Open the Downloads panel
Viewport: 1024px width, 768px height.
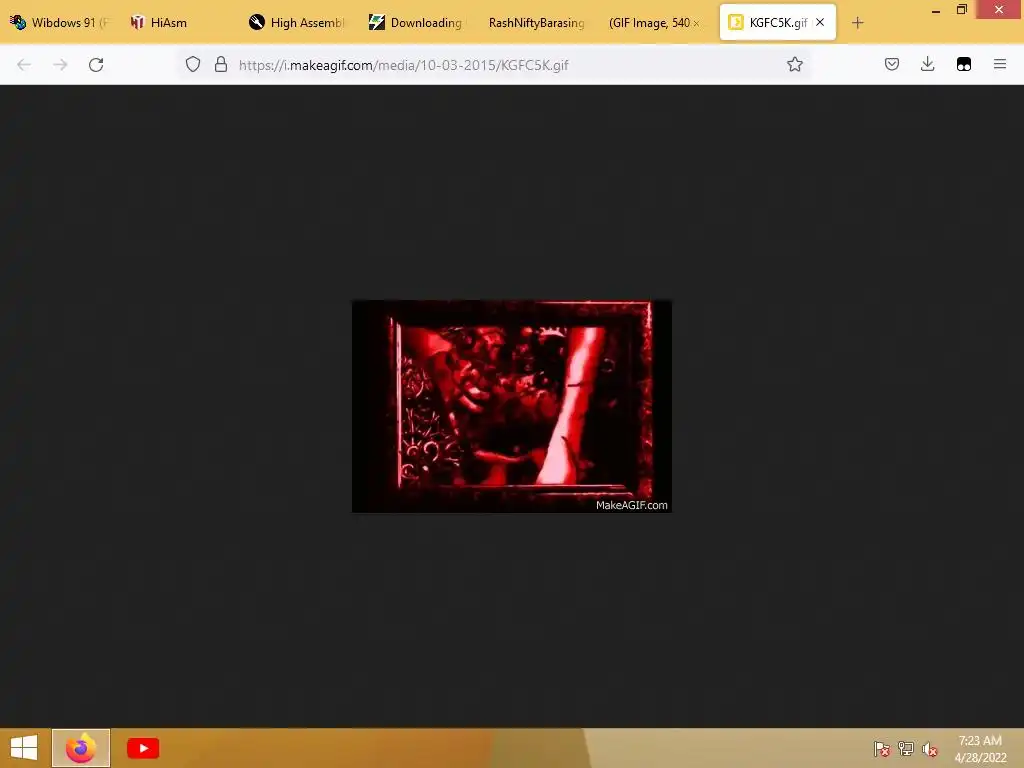(927, 64)
